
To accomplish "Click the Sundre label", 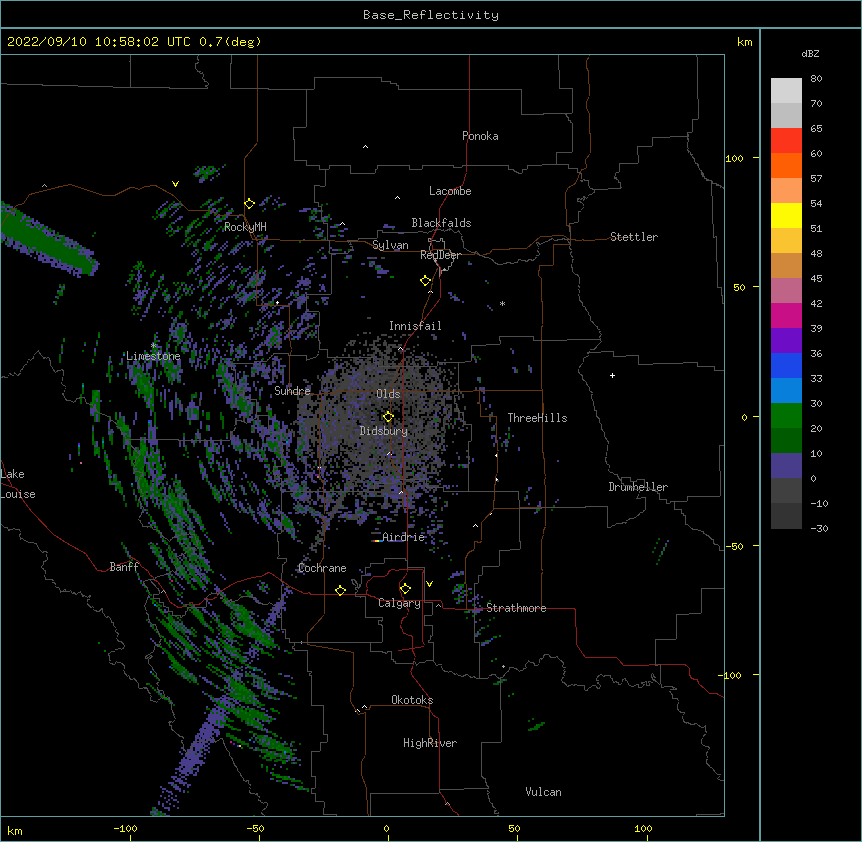I will tap(292, 391).
